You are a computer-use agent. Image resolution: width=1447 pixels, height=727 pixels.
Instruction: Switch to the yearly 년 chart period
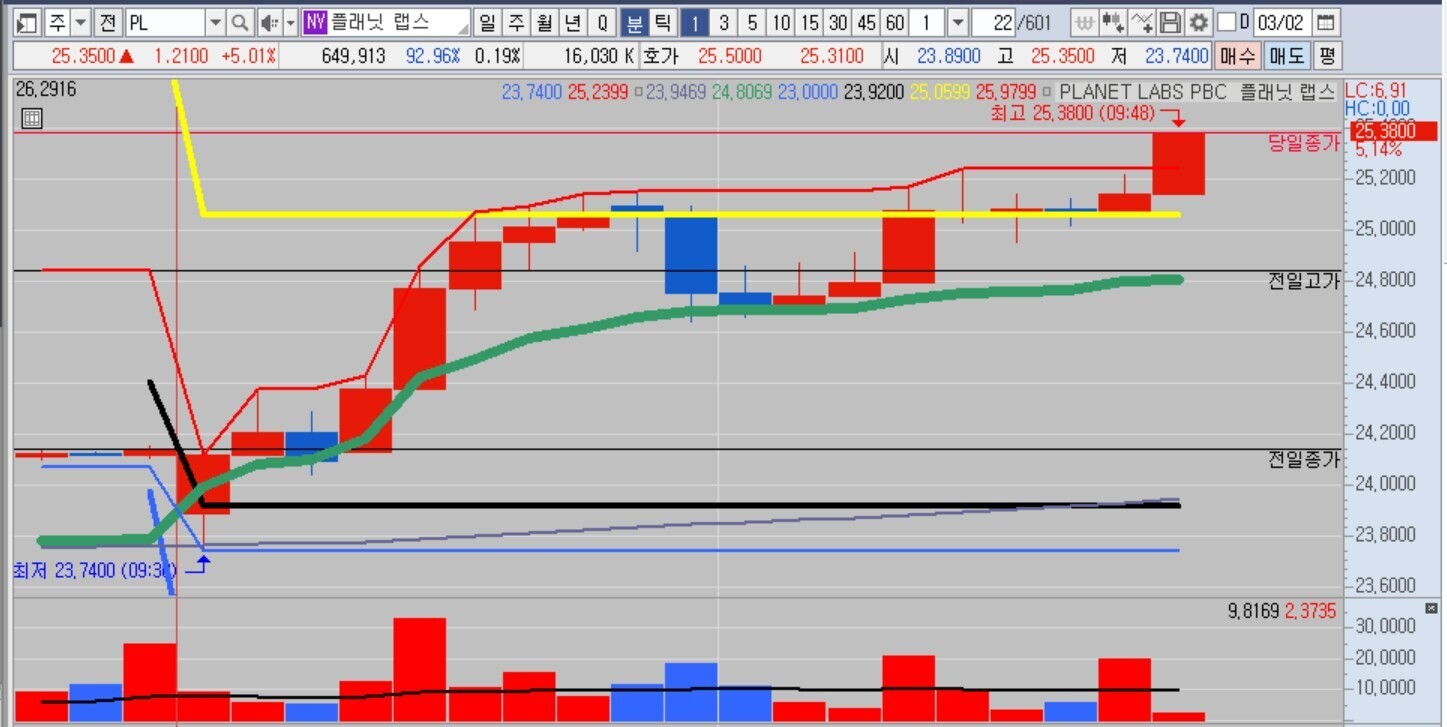[x=573, y=22]
